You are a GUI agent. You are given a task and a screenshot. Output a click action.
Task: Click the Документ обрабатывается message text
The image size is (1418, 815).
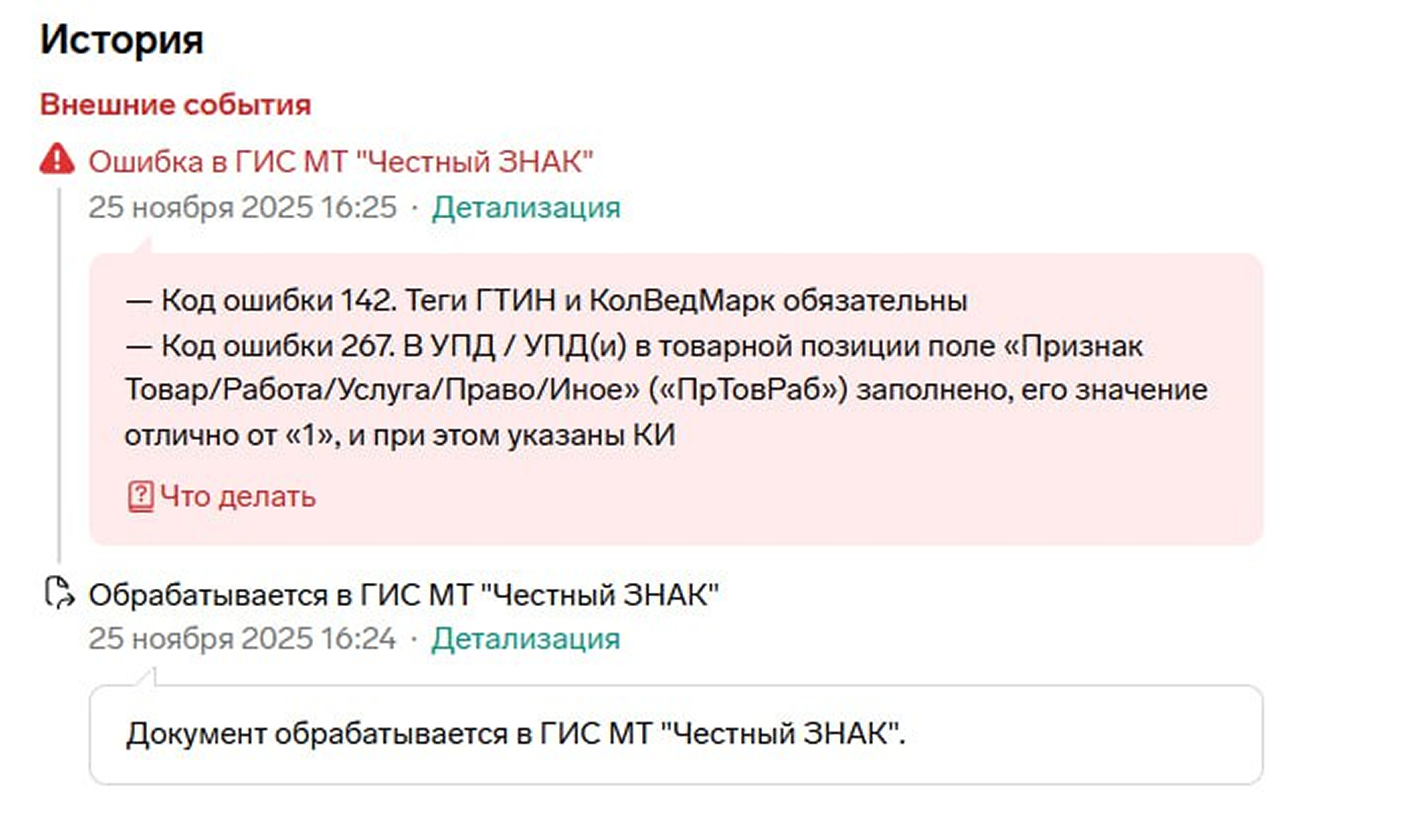(515, 735)
